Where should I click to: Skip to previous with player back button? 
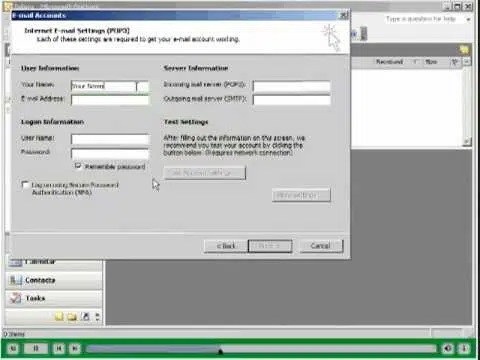click(59, 349)
